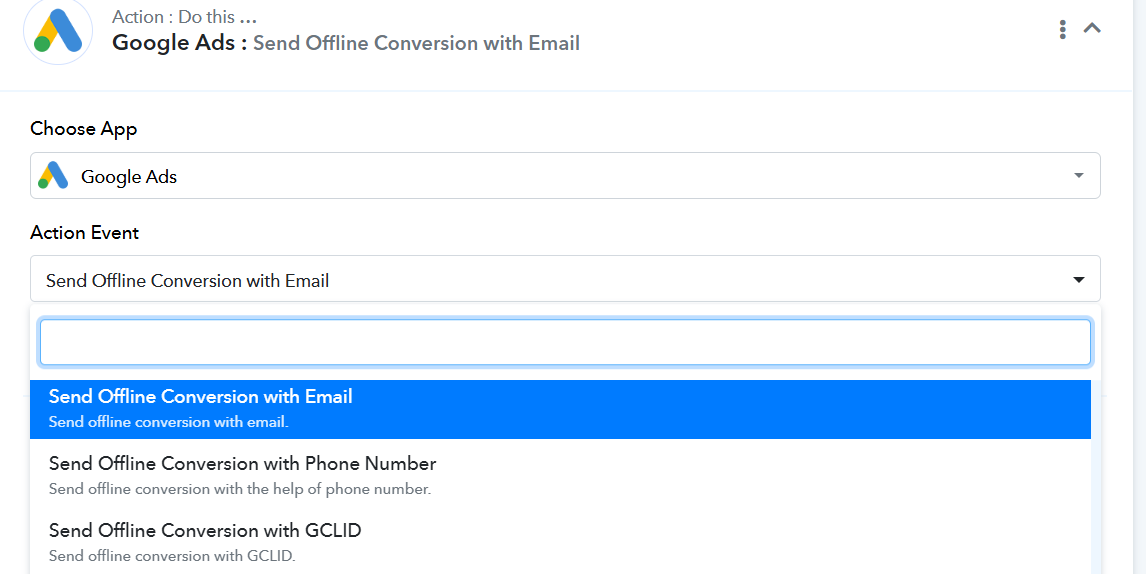Click description 'Send offline conversion with email.'
The width and height of the screenshot is (1146, 574).
coord(168,422)
